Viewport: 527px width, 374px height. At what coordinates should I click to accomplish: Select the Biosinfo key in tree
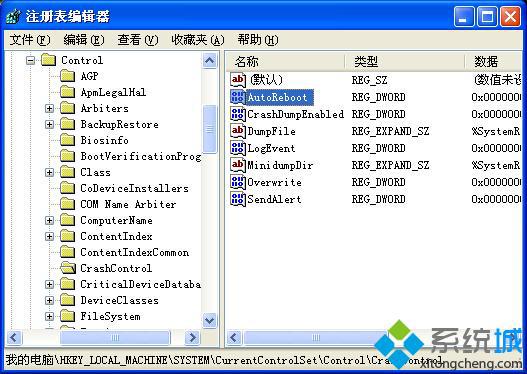(x=105, y=140)
